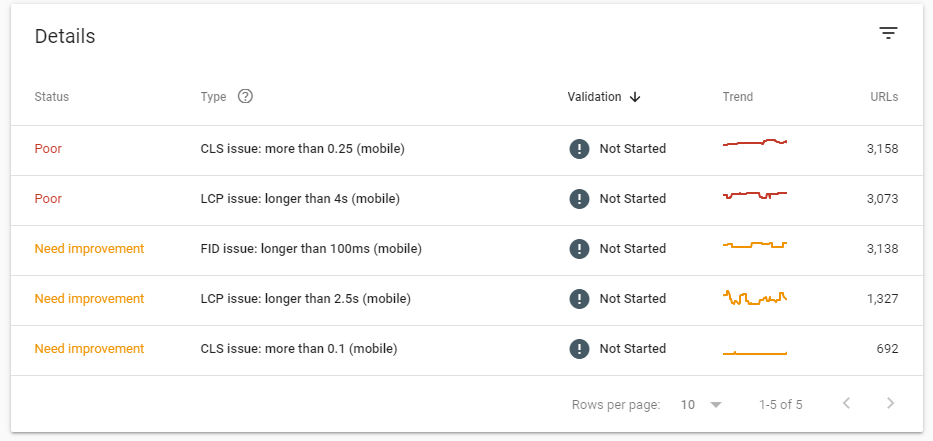Screen dimensions: 933x441
Task: Open CLS issue: more than 0.25 (mobile)
Action: point(302,149)
